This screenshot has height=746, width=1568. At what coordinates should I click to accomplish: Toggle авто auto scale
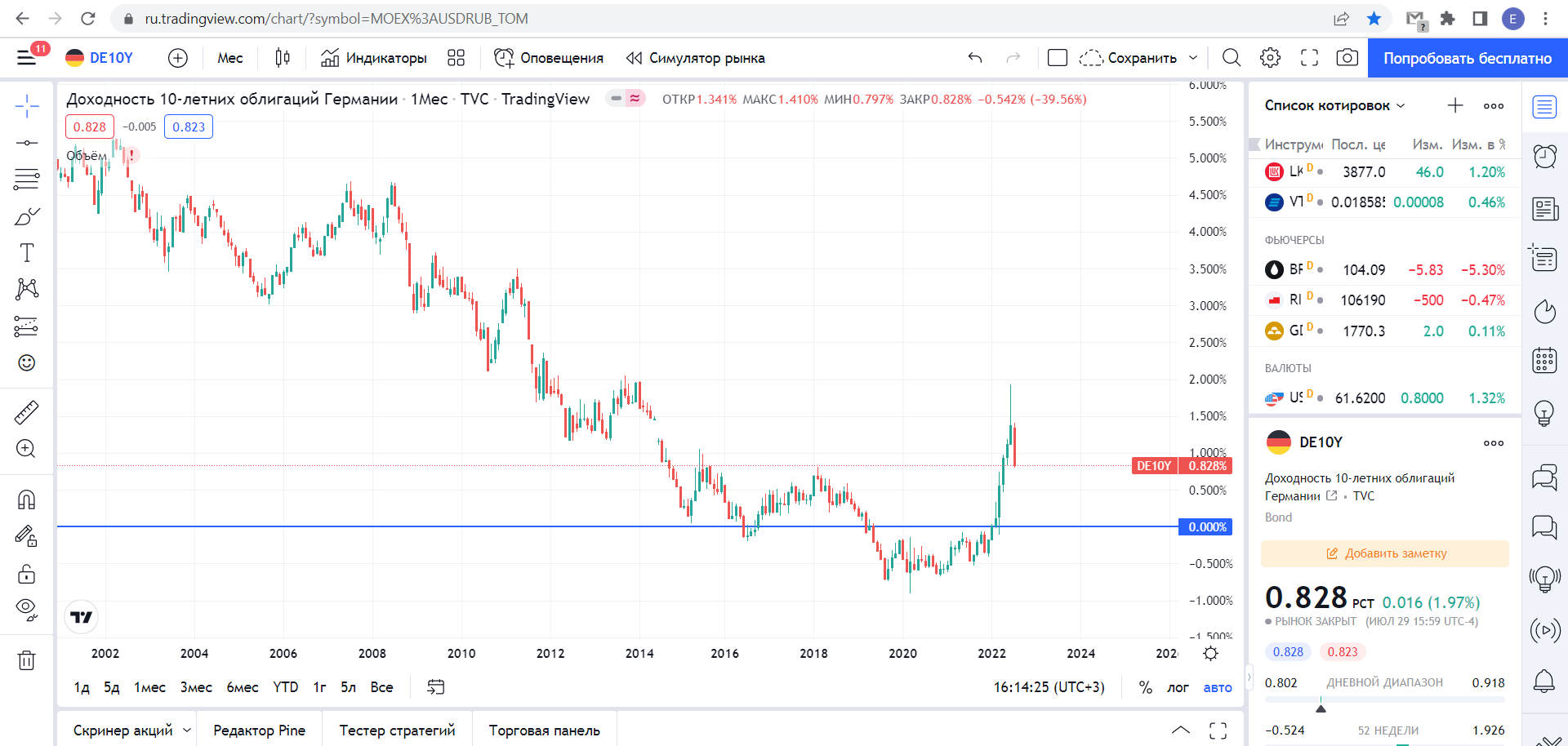[1218, 687]
